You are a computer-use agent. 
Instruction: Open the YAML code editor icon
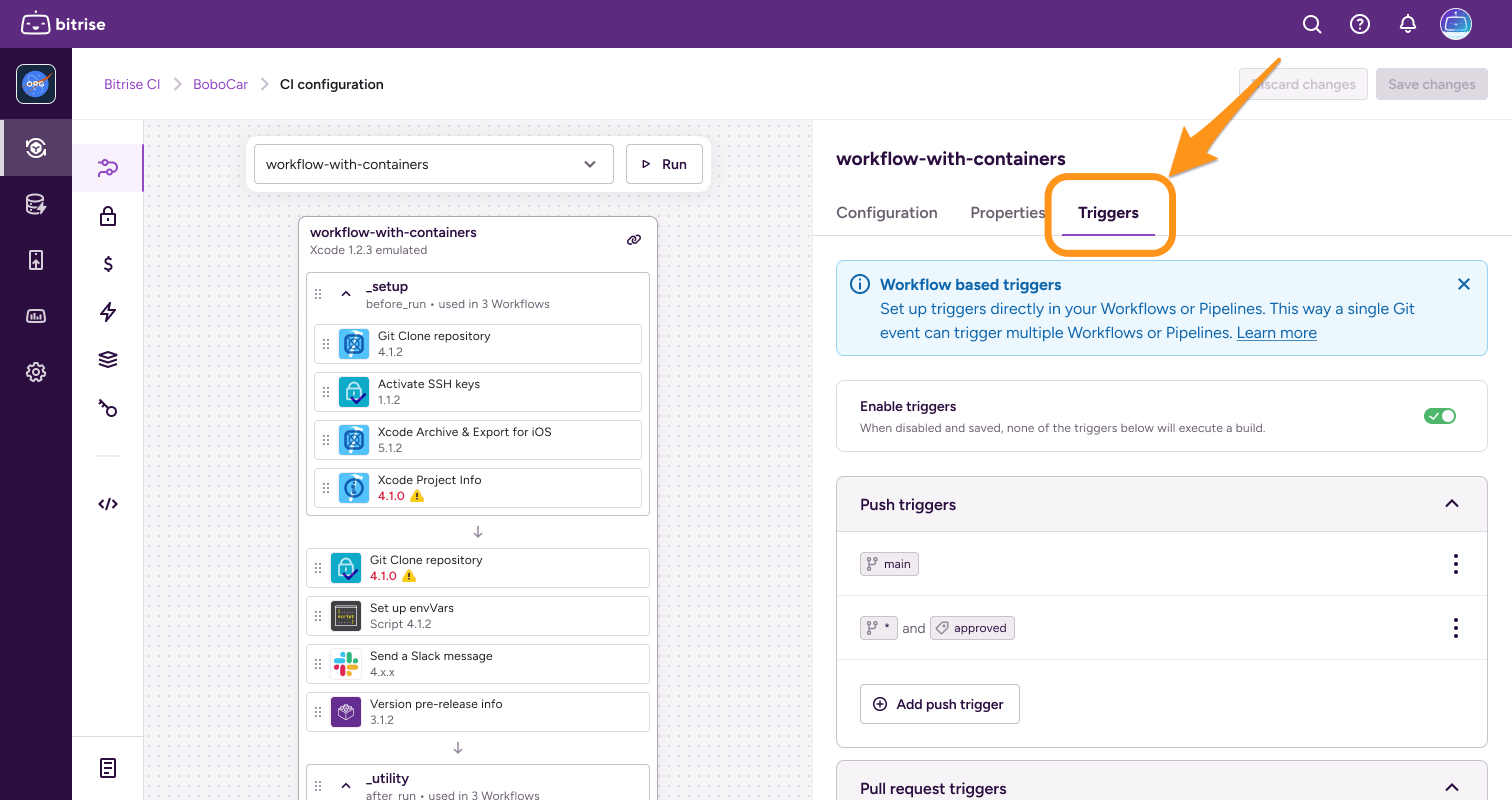tap(108, 504)
